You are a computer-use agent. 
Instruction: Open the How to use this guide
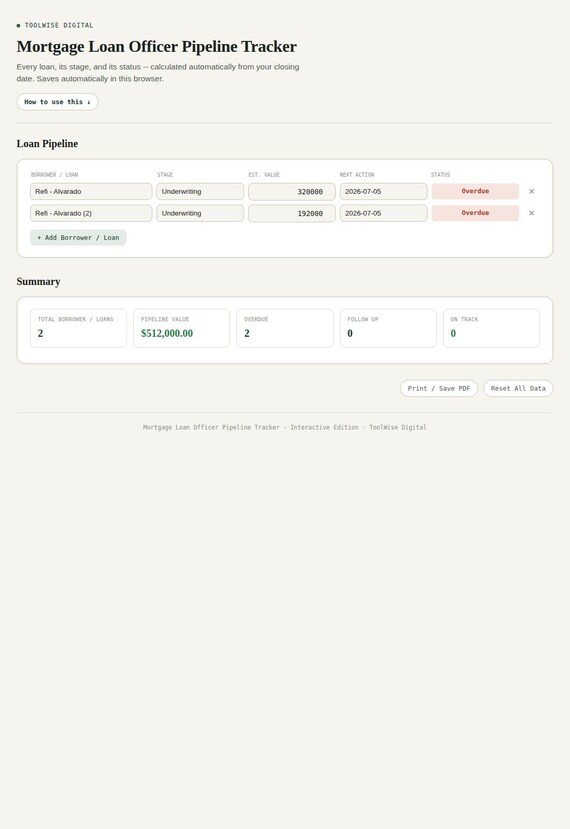pyautogui.click(x=57, y=102)
